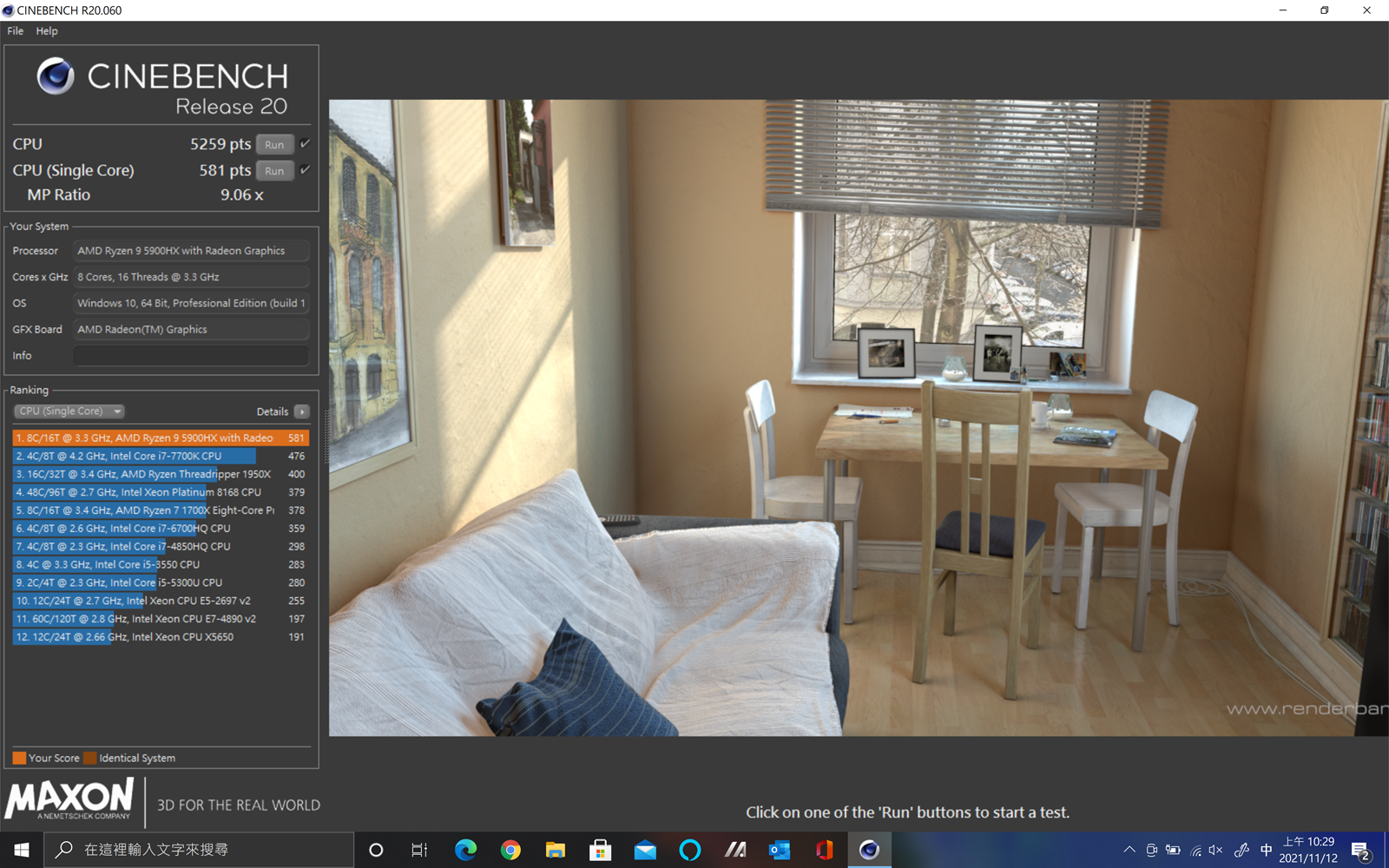The width and height of the screenshot is (1389, 868).
Task: Launch Google Chrome from the taskbar
Action: tap(510, 850)
